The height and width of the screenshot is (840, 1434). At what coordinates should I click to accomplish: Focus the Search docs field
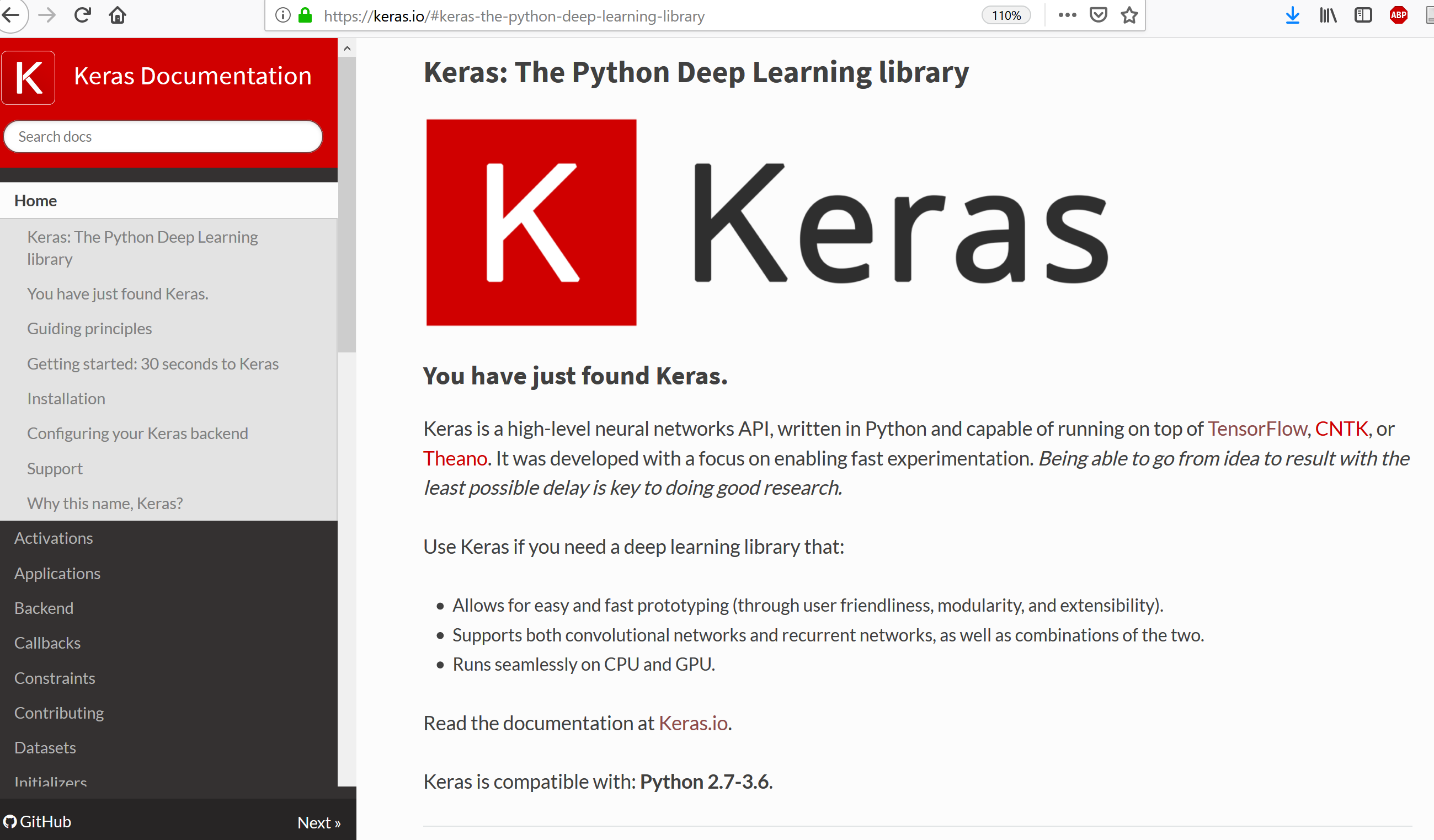[163, 136]
